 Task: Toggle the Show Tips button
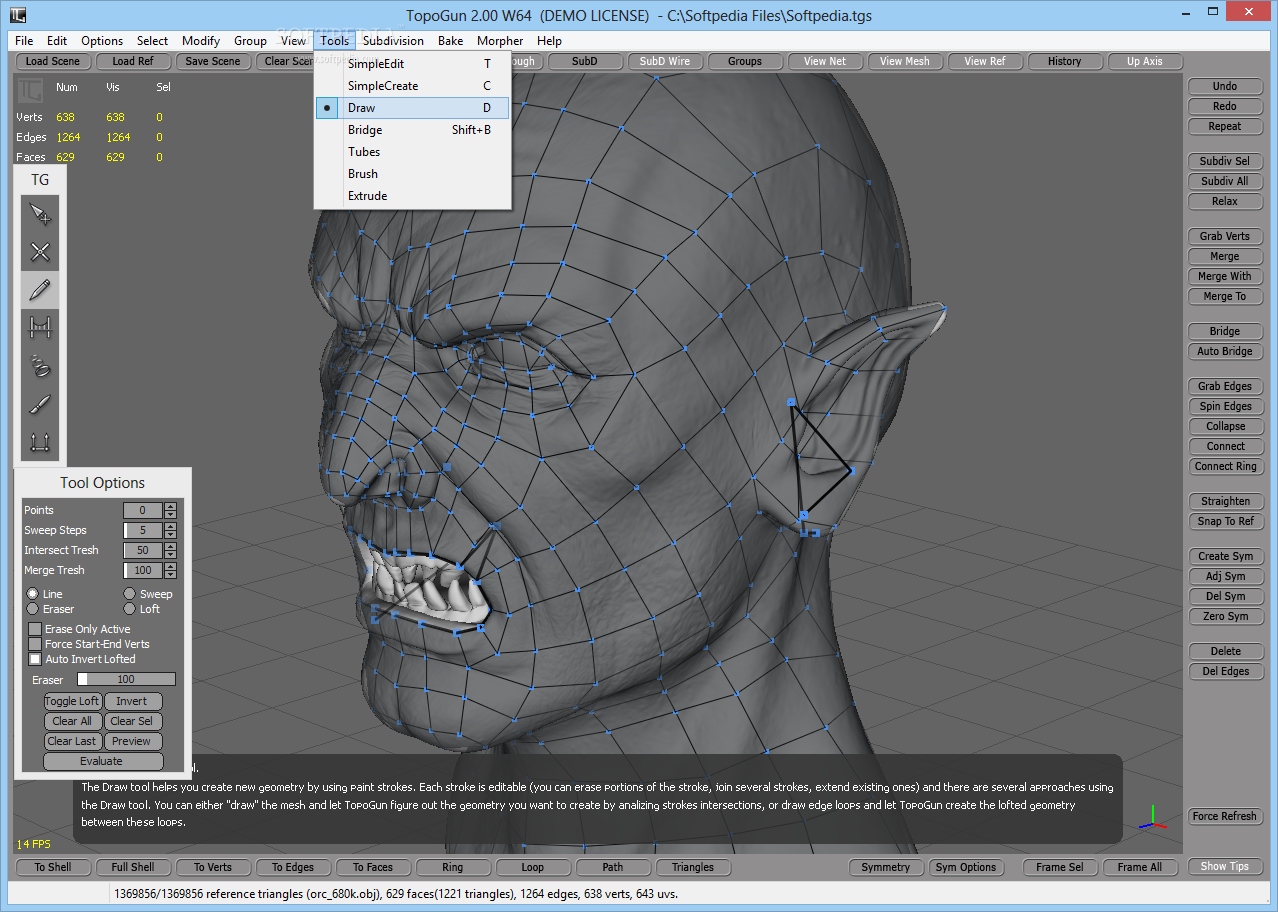tap(1225, 866)
